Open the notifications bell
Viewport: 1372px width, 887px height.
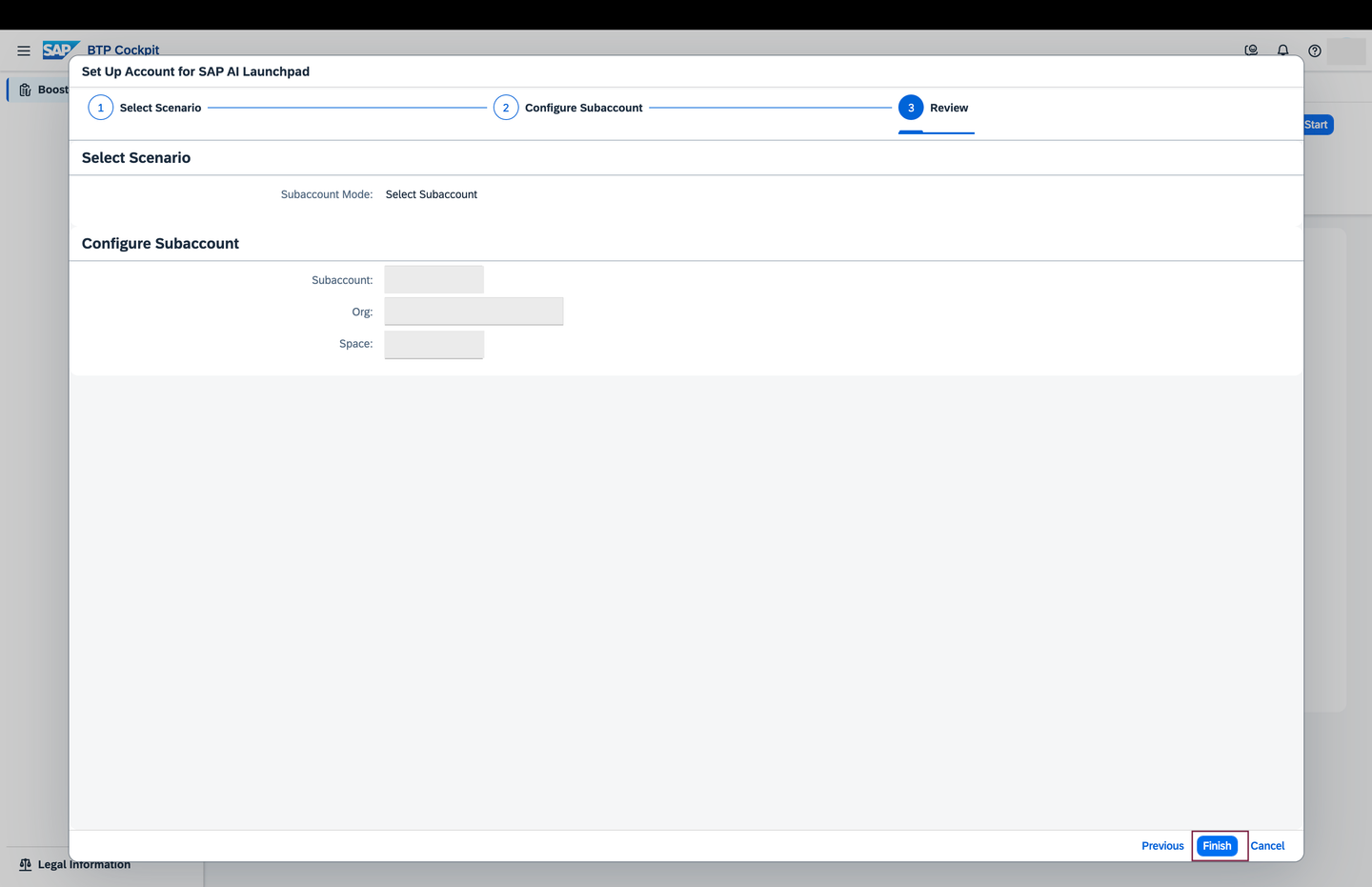click(1283, 50)
